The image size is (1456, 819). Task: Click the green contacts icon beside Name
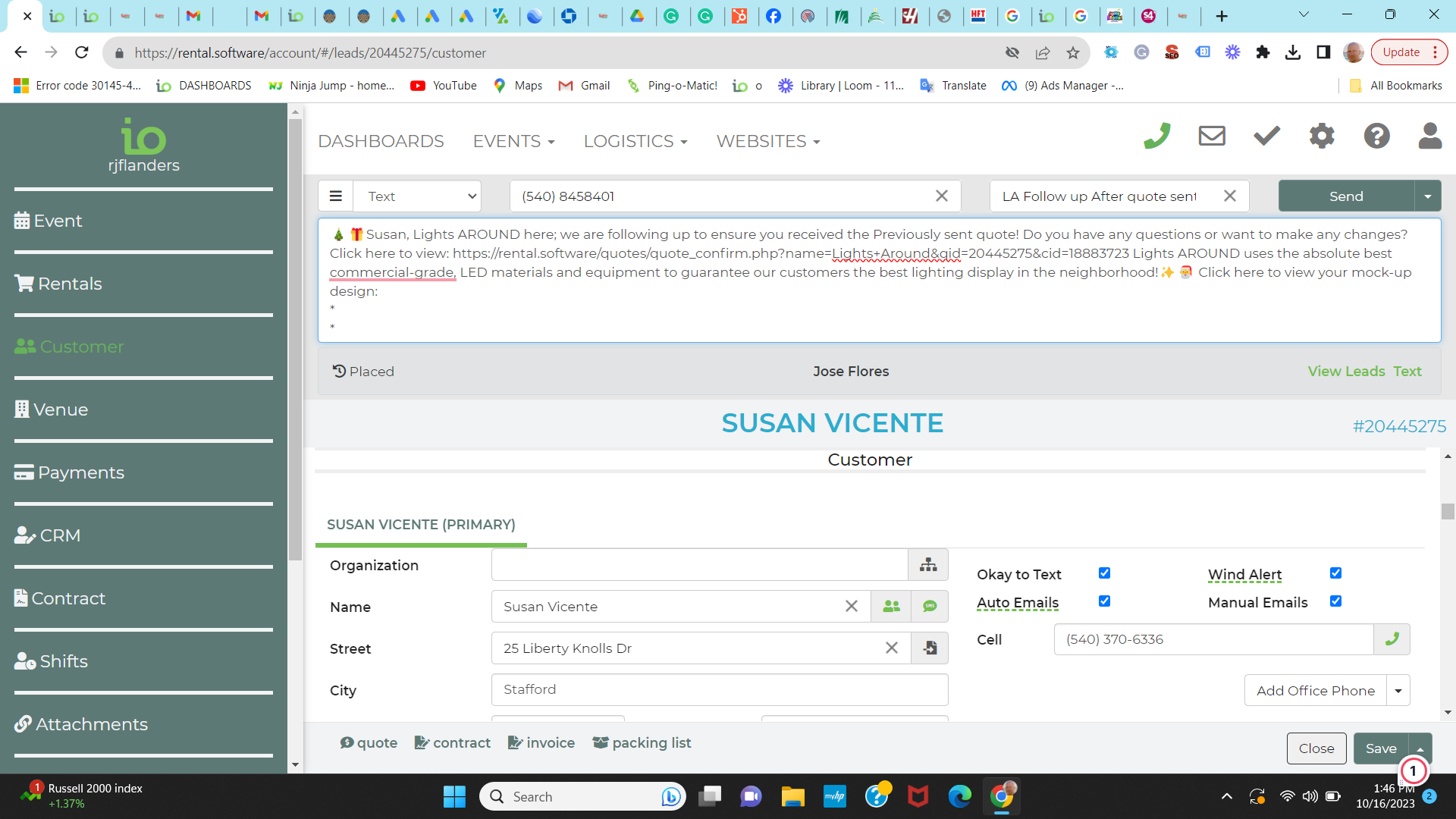pyautogui.click(x=891, y=607)
